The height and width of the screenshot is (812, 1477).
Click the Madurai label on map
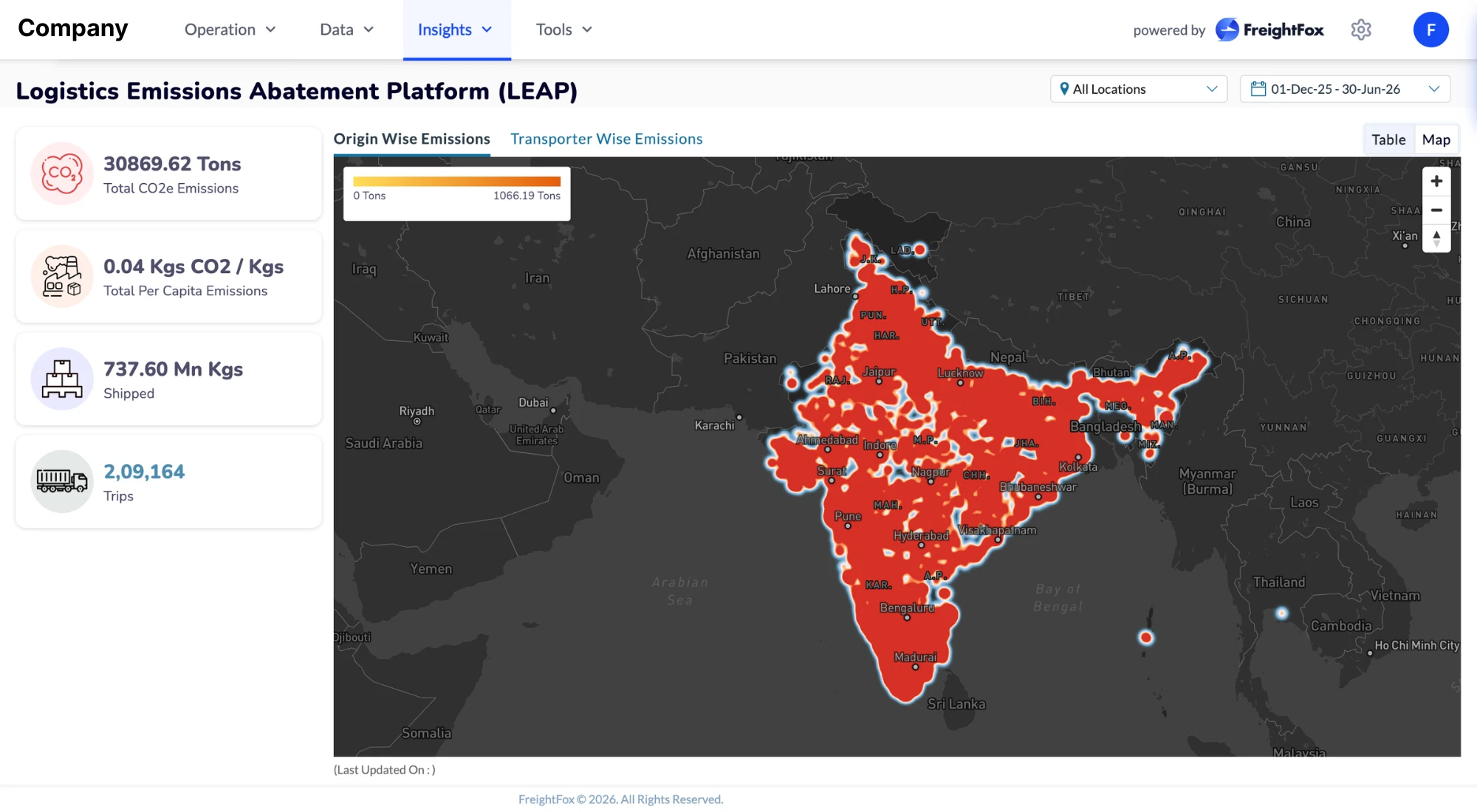coord(915,657)
